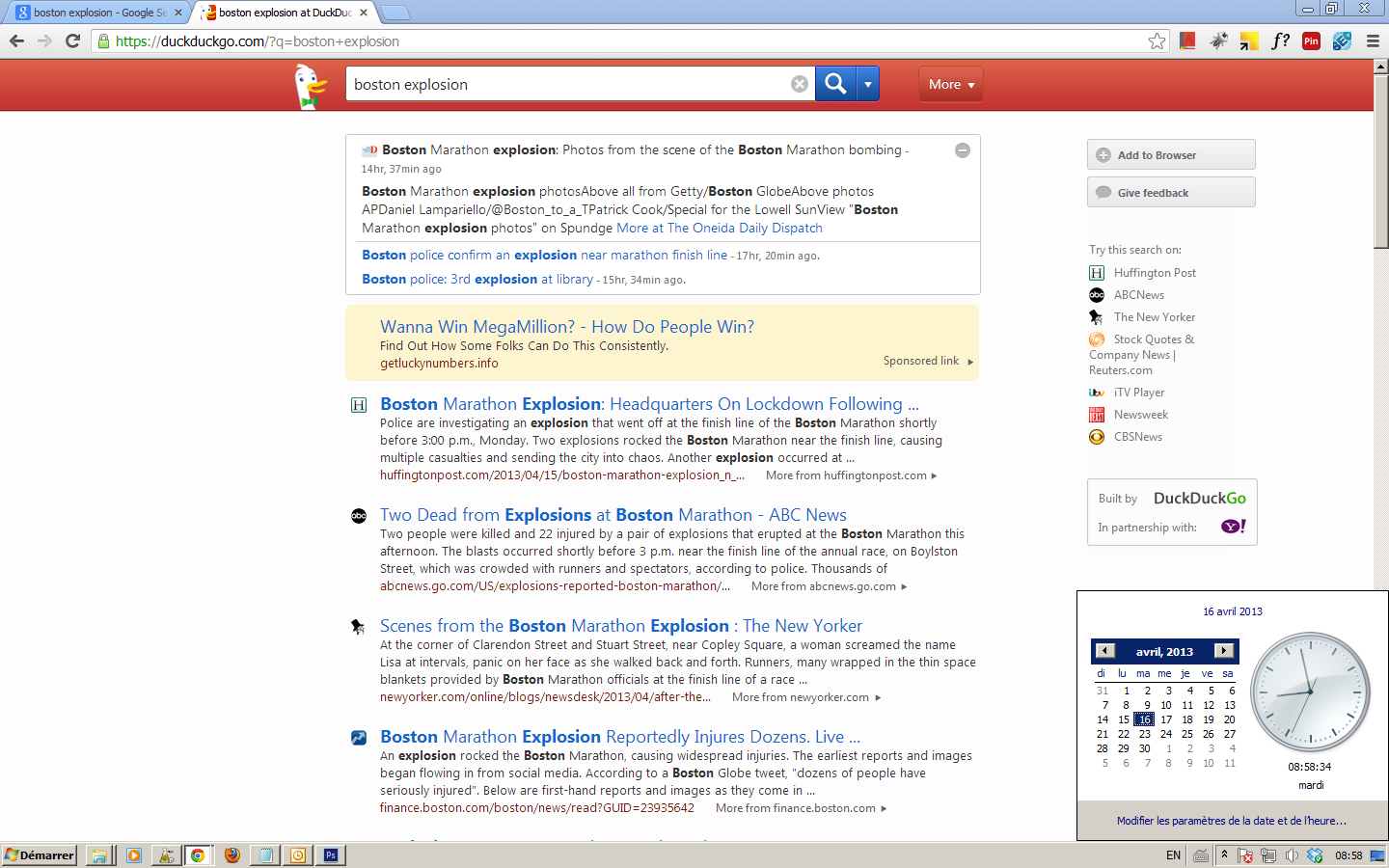Search on Huffington Post instead
The image size is (1389, 868).
(1155, 273)
